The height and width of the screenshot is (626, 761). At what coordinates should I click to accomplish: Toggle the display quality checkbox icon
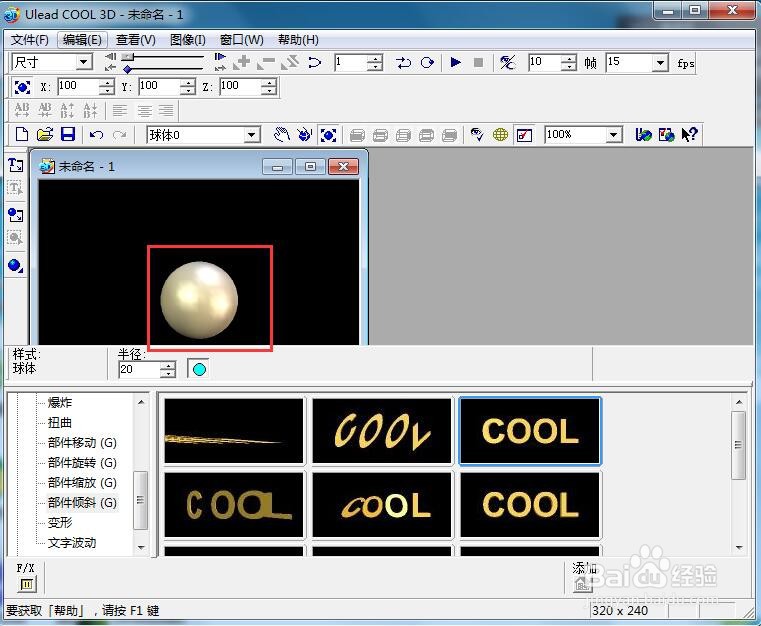[524, 135]
